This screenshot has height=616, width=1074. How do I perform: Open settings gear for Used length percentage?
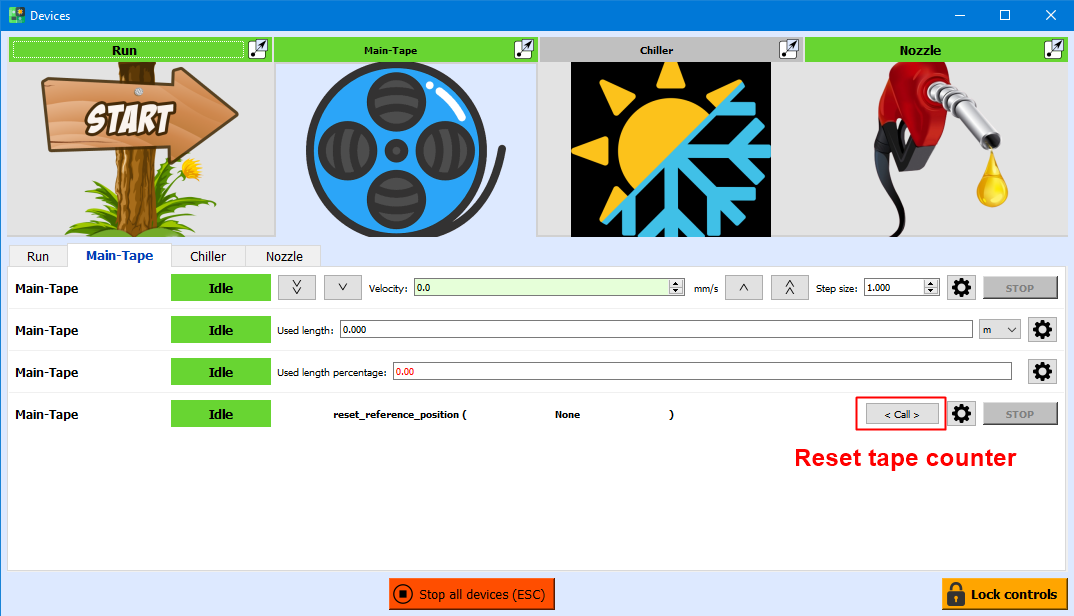click(x=1042, y=371)
